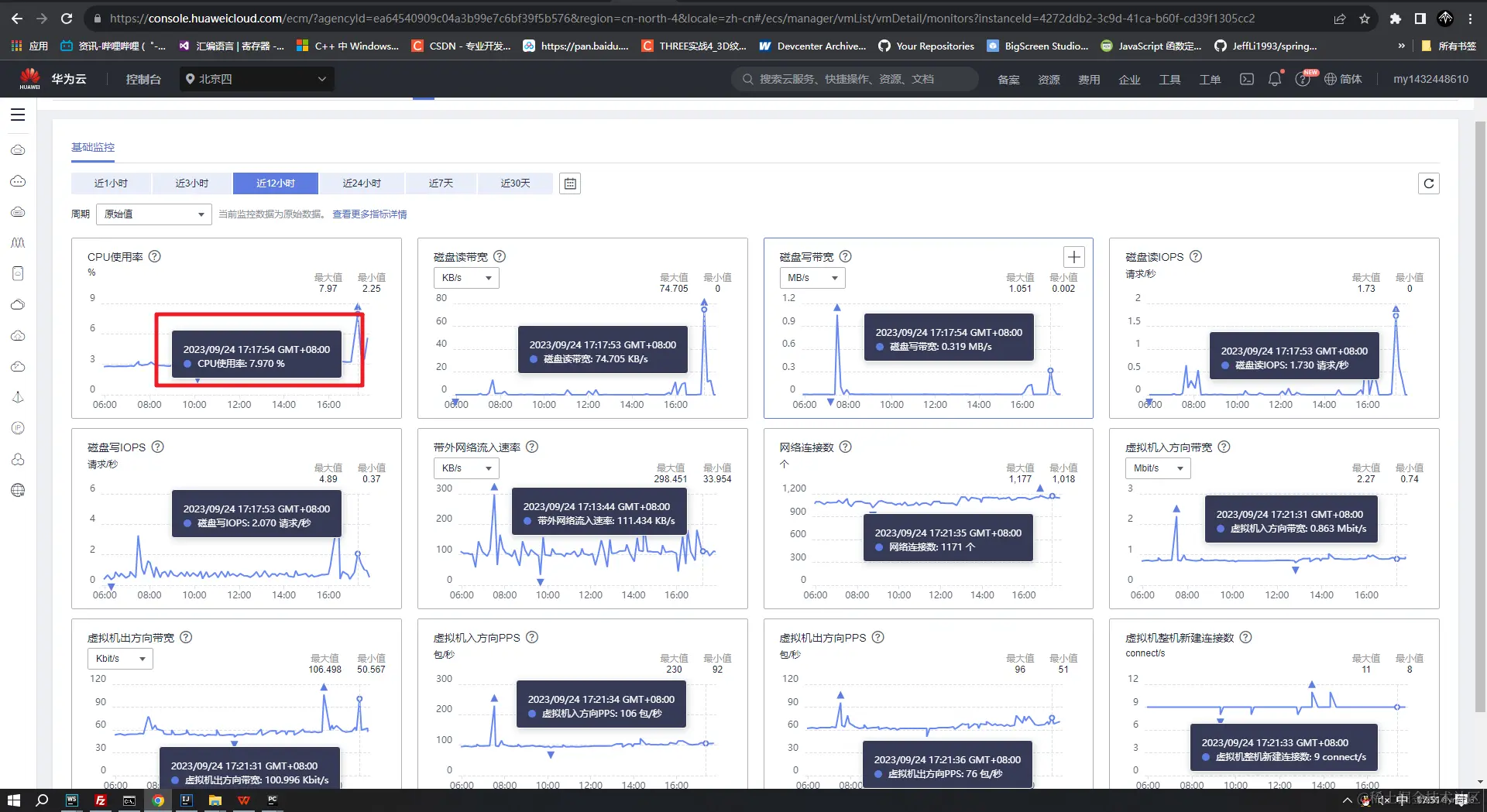Open Kbit/s unit dropdown for 虚拟机出方向带宽

click(x=120, y=659)
